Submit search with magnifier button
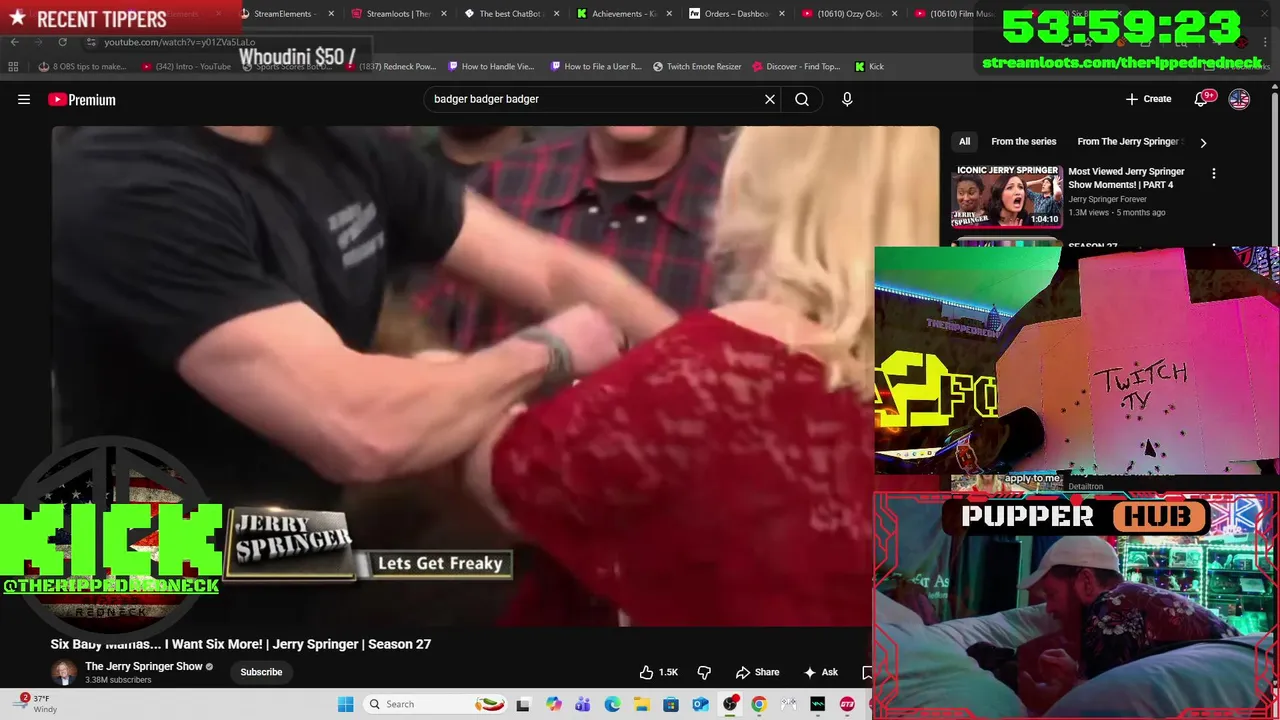 coord(802,99)
